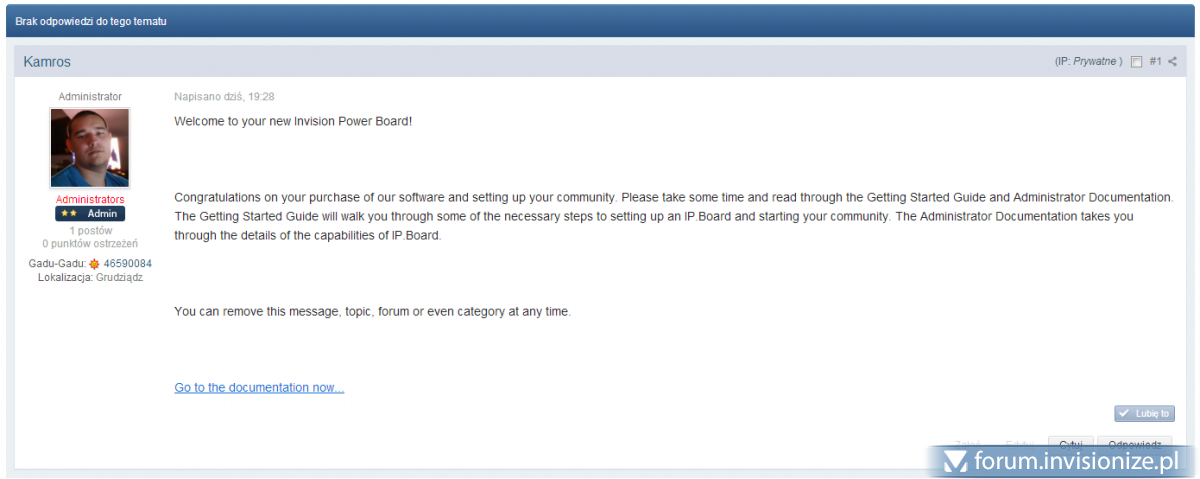Click the '1 postów' post count
The width and height of the screenshot is (1200, 479).
(90, 230)
